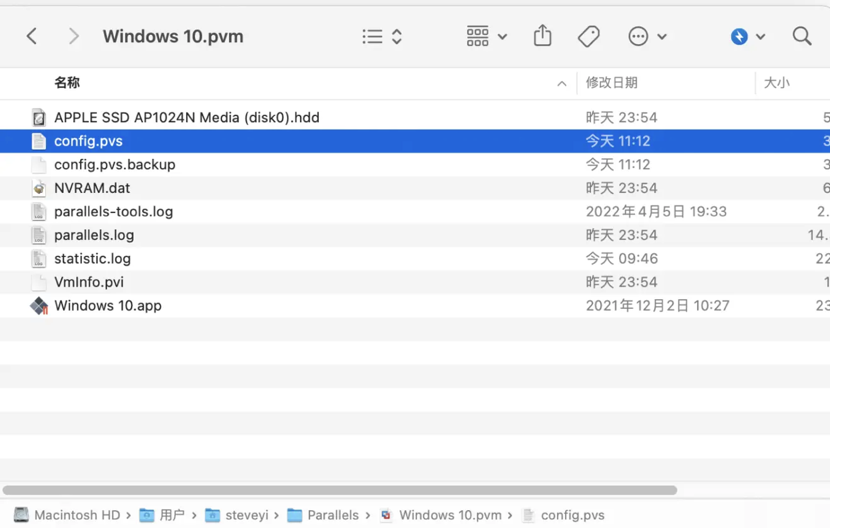Open the search magnifier icon
The image size is (864, 528).
point(801,37)
